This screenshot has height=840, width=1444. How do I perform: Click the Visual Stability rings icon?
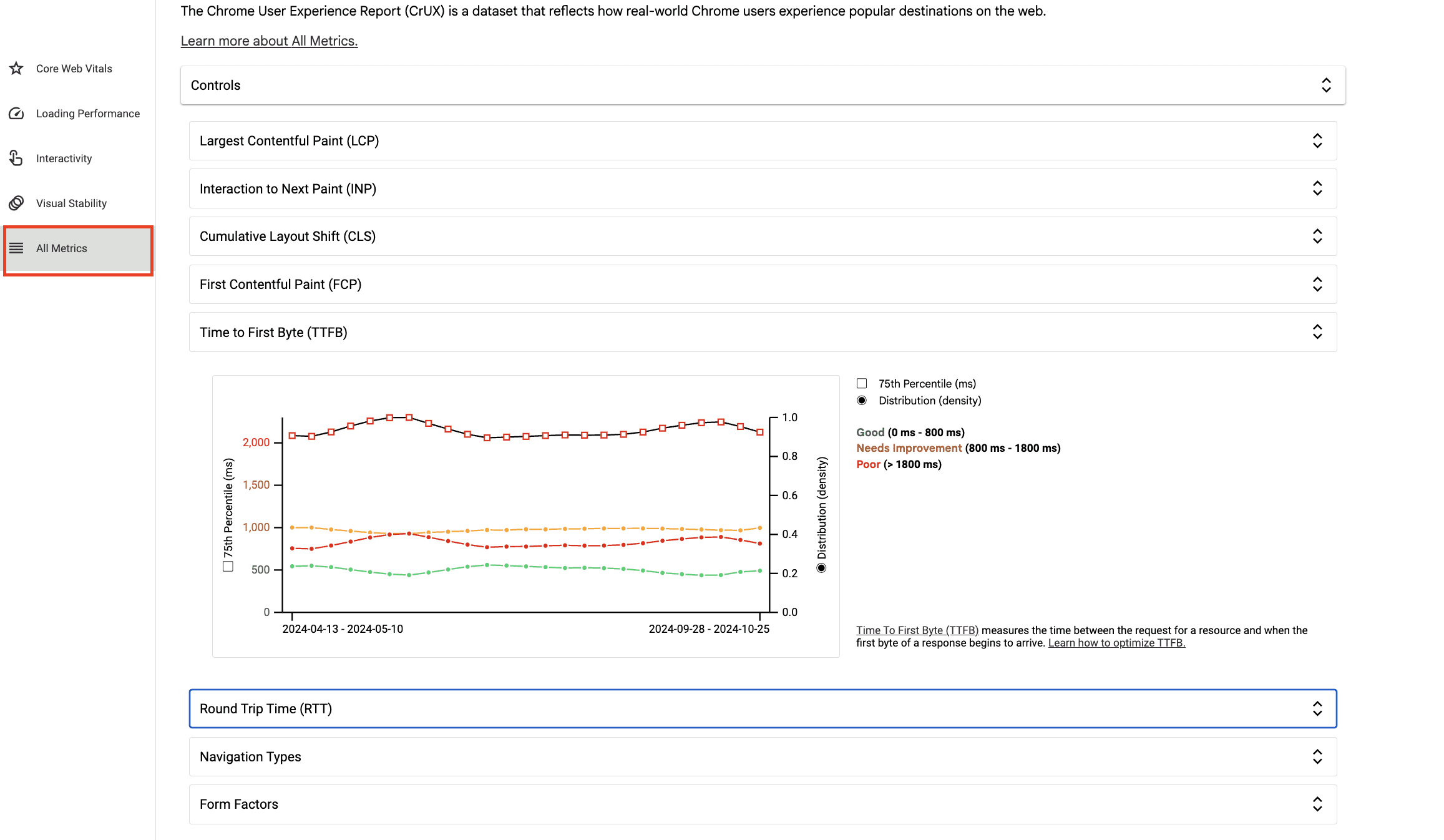click(x=16, y=203)
